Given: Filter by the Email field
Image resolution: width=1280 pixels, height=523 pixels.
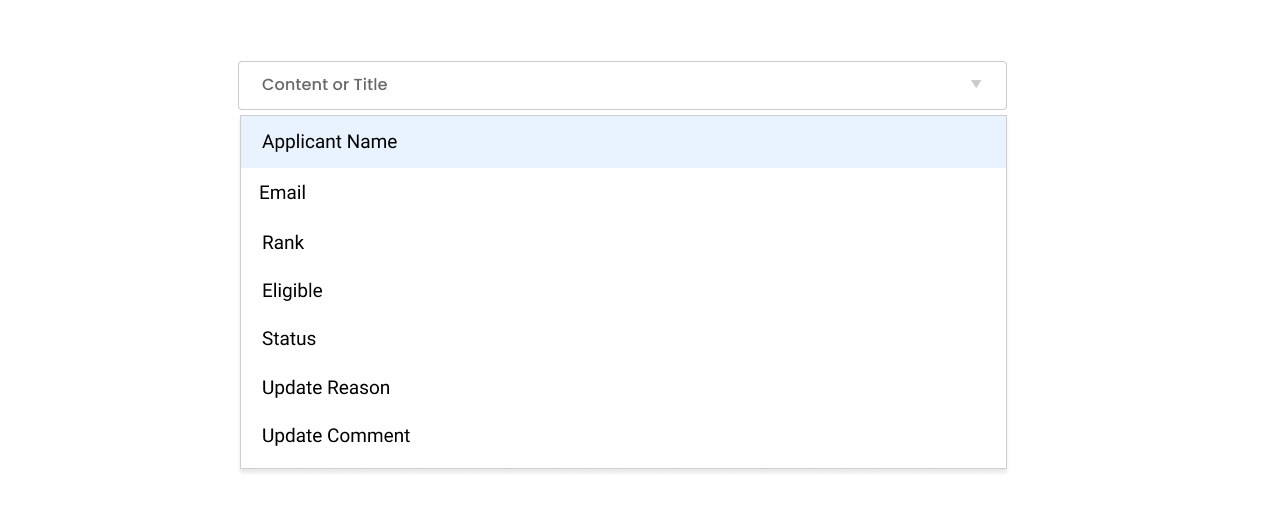Looking at the screenshot, I should (283, 193).
